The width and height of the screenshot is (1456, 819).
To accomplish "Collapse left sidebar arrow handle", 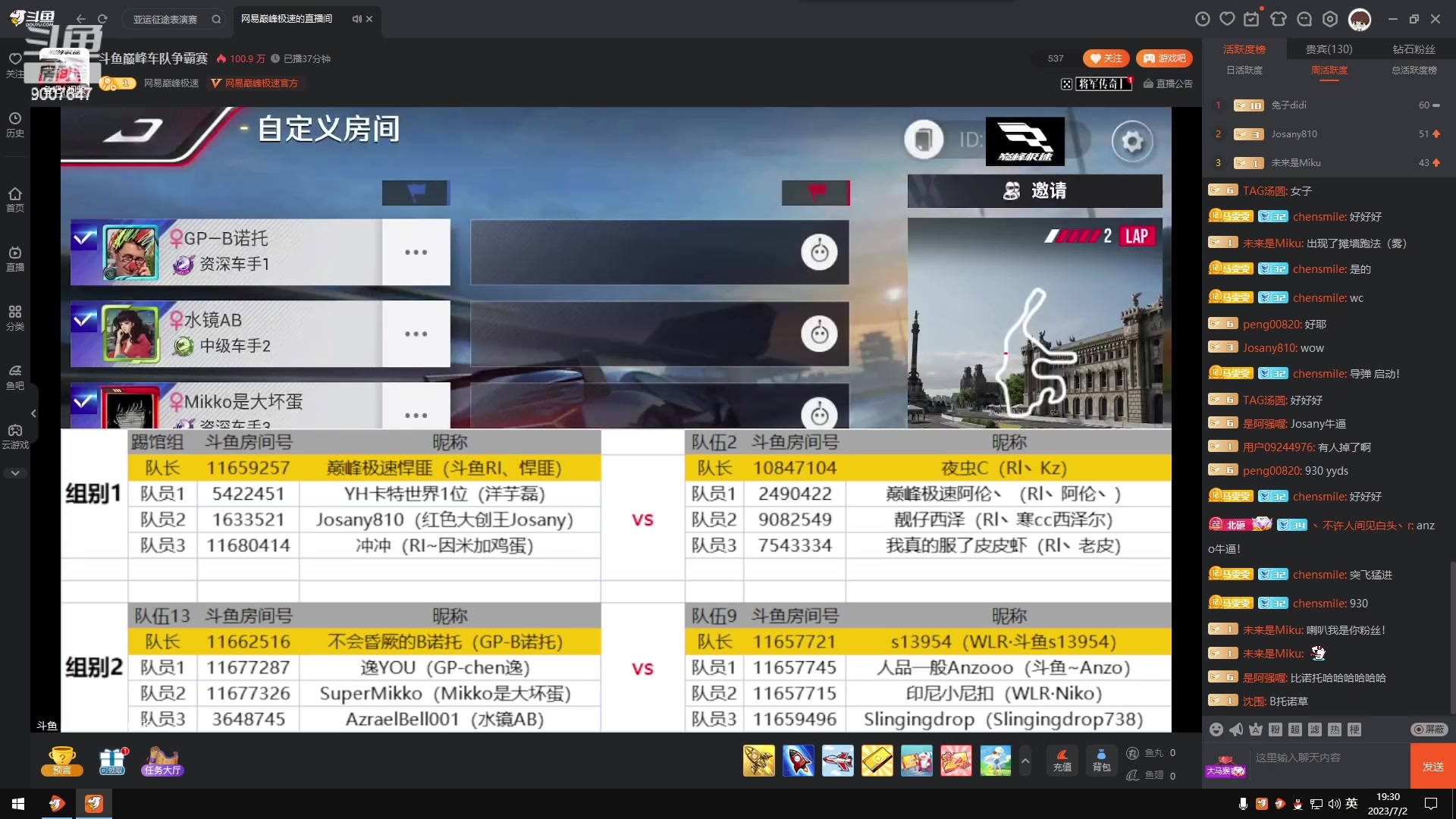I will tap(33, 413).
